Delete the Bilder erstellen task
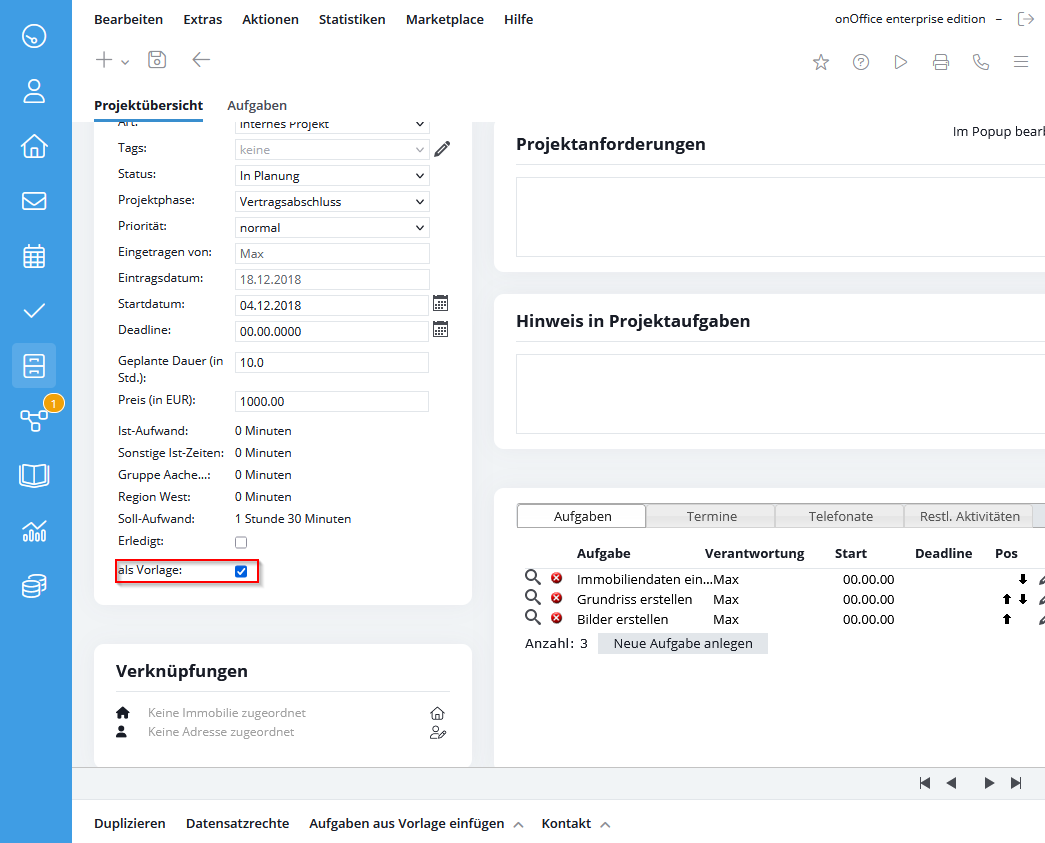1045x843 pixels. (556, 618)
